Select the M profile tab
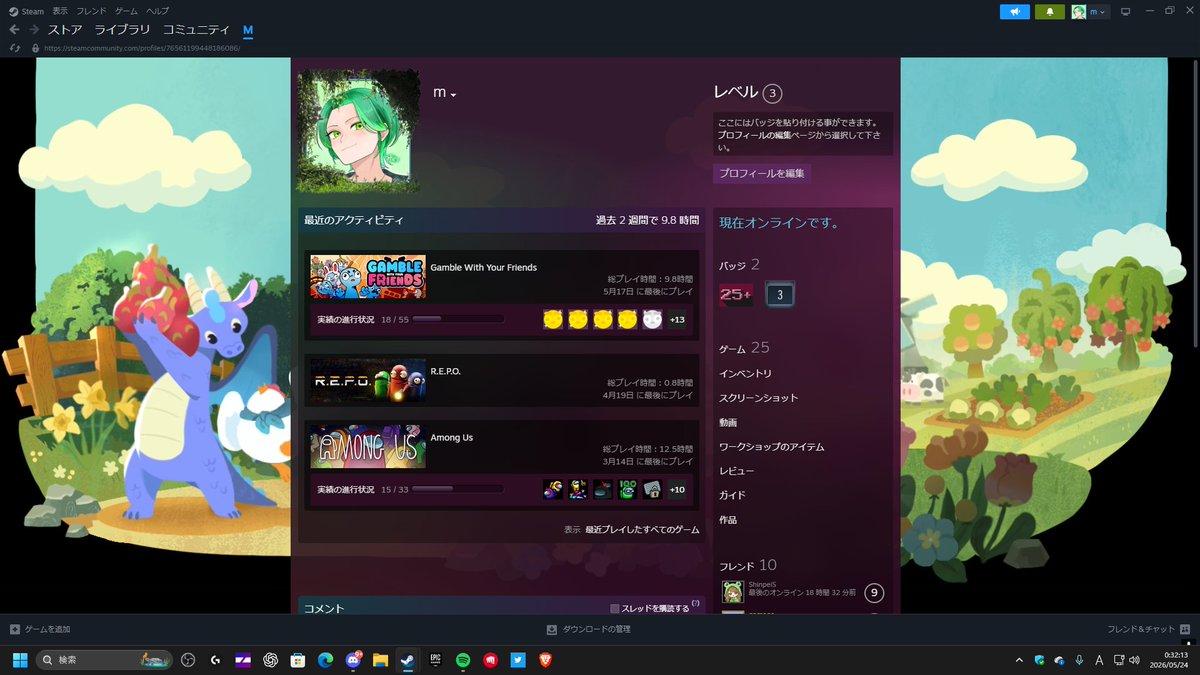 [248, 30]
